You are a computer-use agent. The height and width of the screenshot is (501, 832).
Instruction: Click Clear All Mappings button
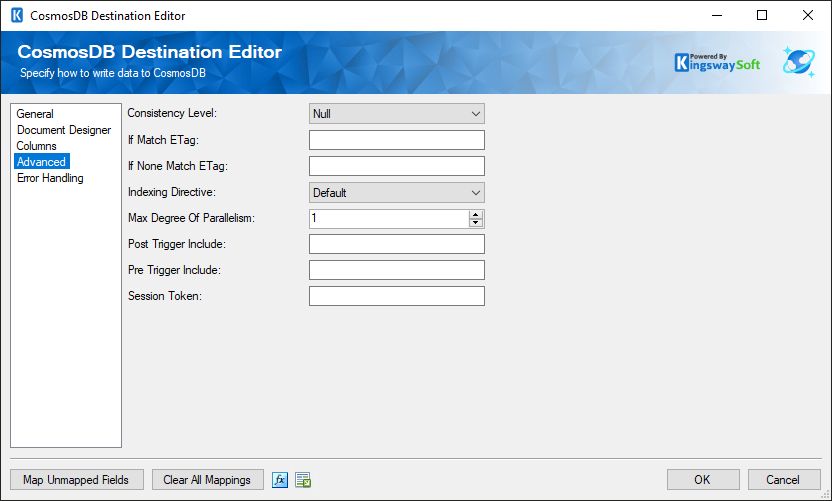coord(207,480)
